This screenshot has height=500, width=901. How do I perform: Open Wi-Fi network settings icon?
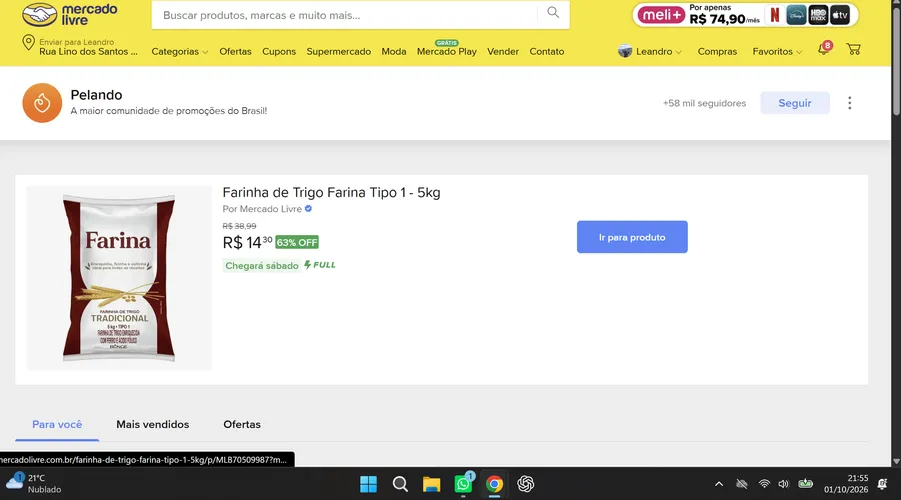click(764, 484)
